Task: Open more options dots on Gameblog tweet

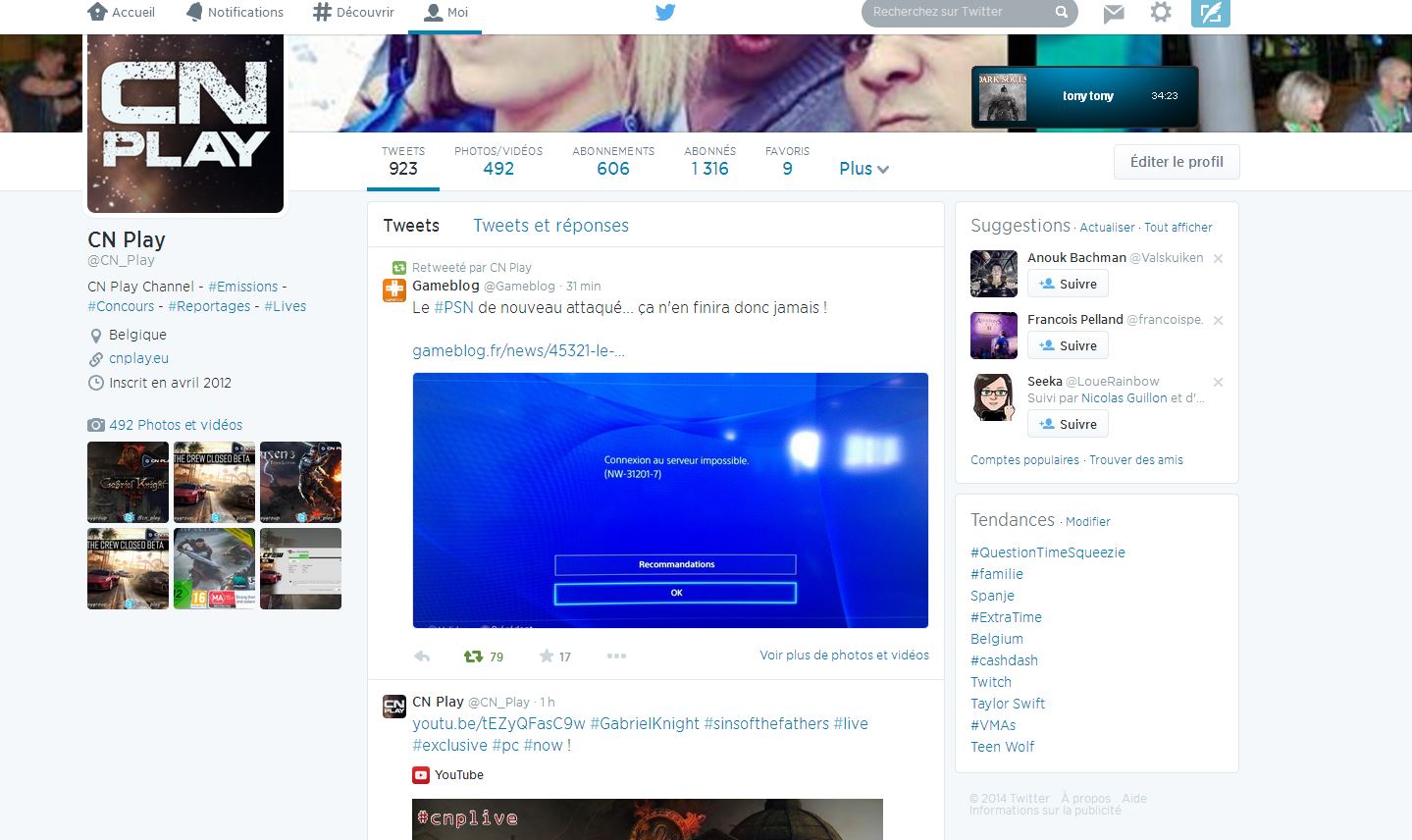Action: (616, 656)
